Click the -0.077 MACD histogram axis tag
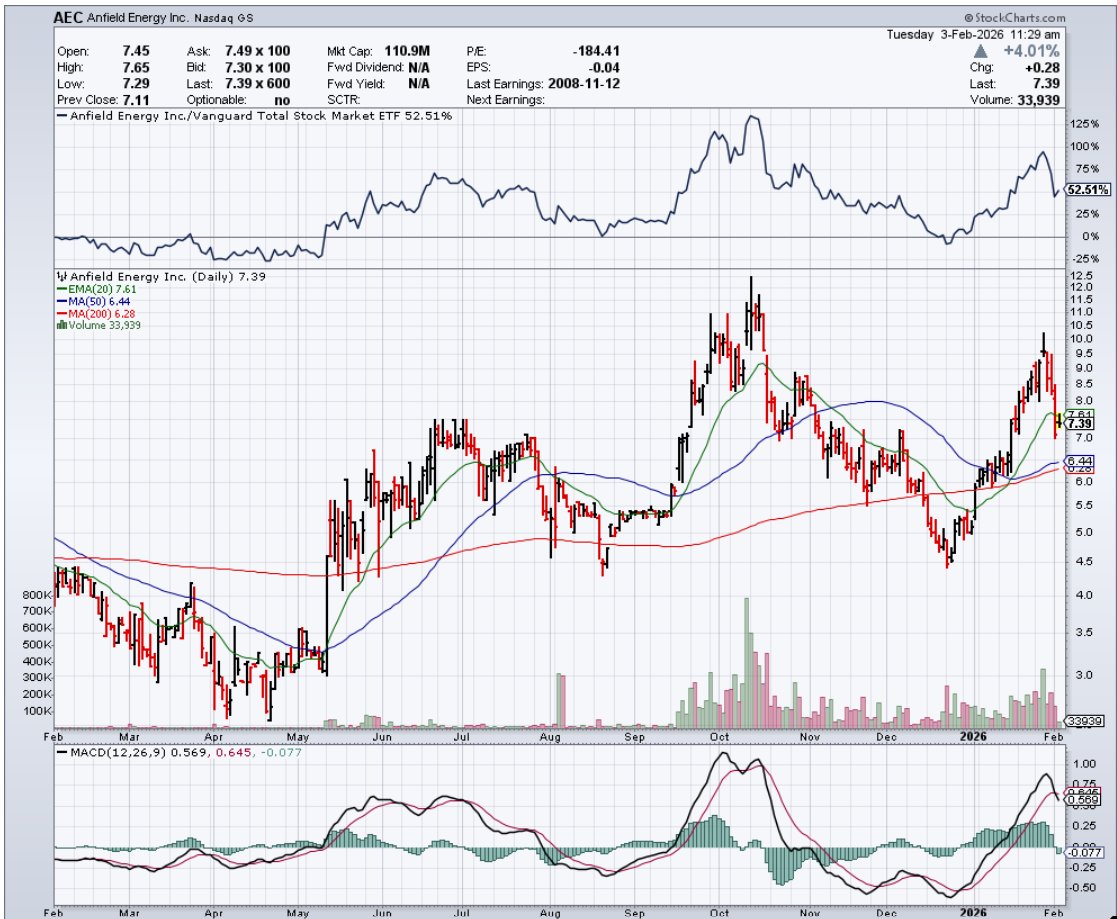1117x919 pixels. (1085, 852)
